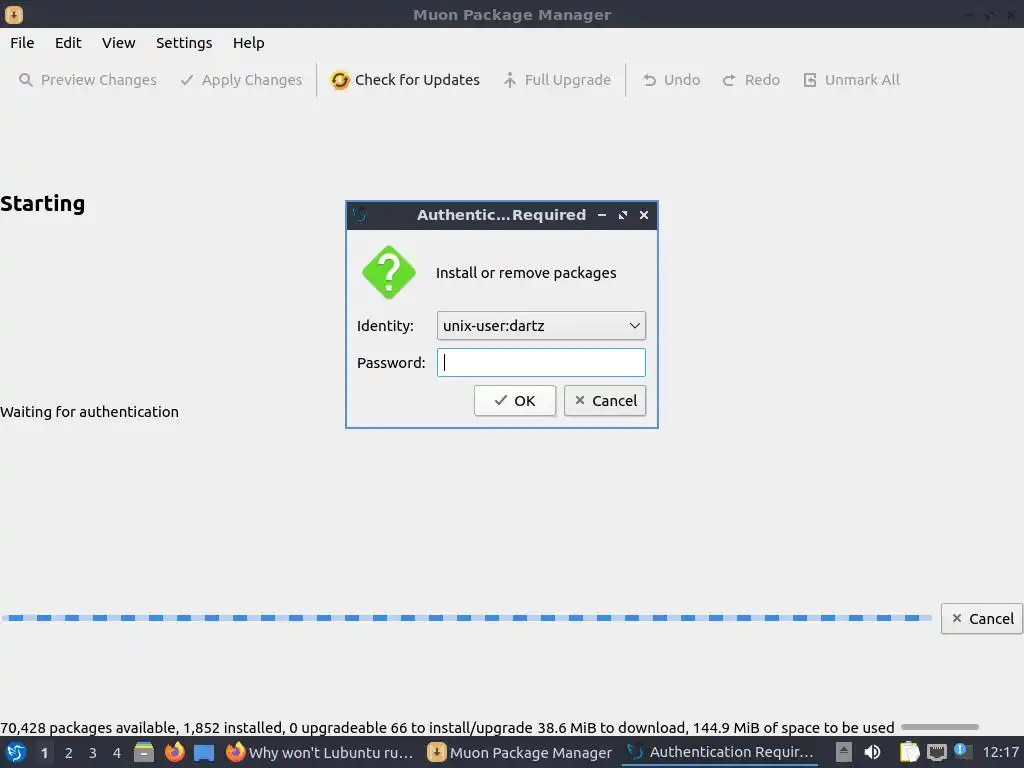Switch to Firefox 'Why won't Lubuntu' task
This screenshot has width=1024, height=768.
pos(319,752)
